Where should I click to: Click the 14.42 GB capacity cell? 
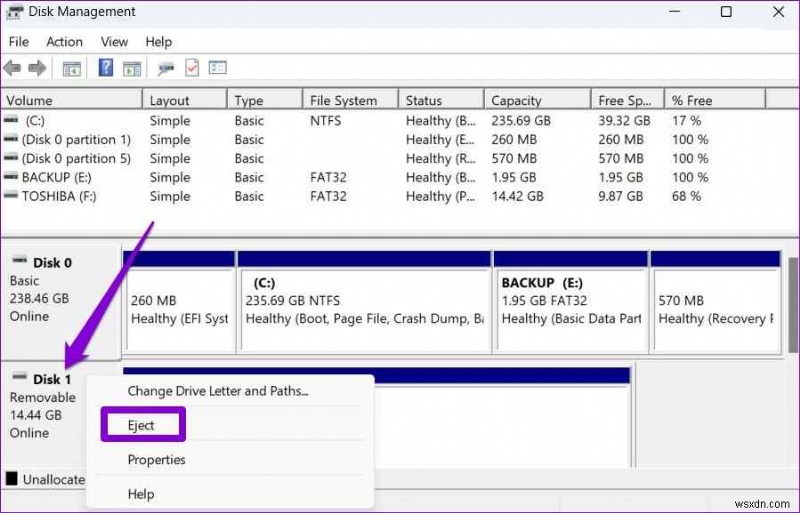517,196
